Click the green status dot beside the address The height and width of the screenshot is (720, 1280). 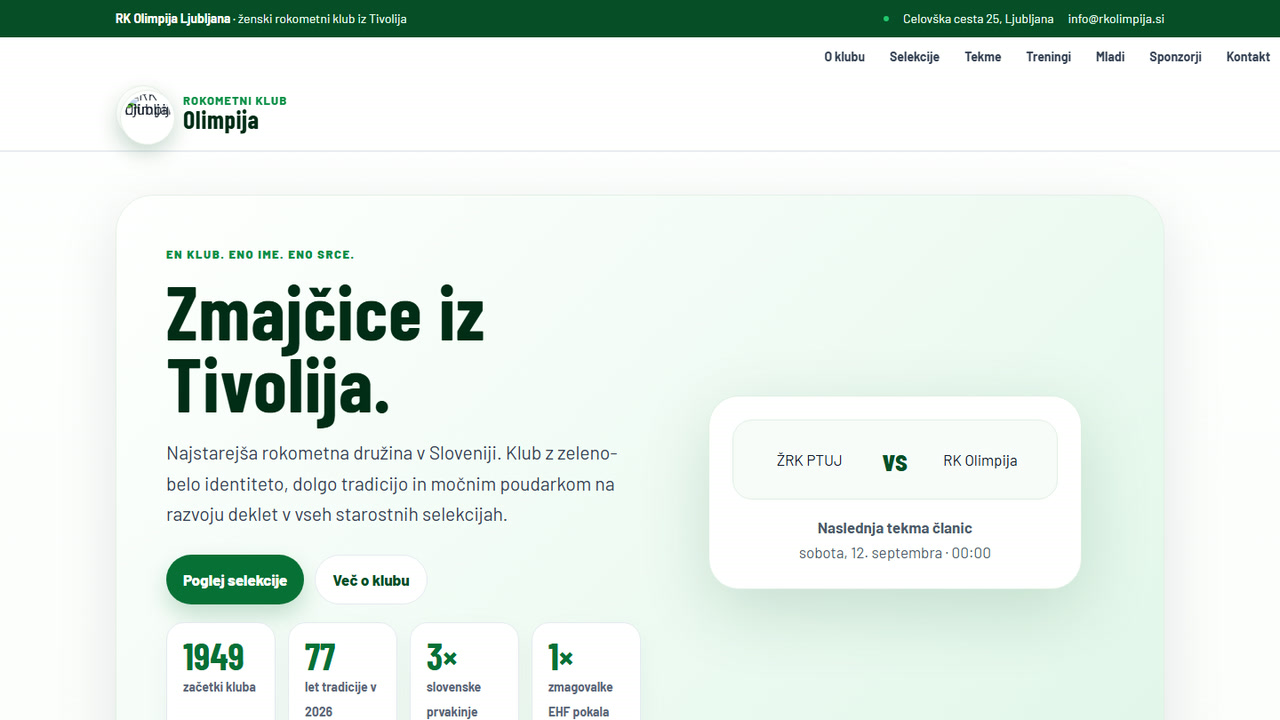pyautogui.click(x=886, y=19)
